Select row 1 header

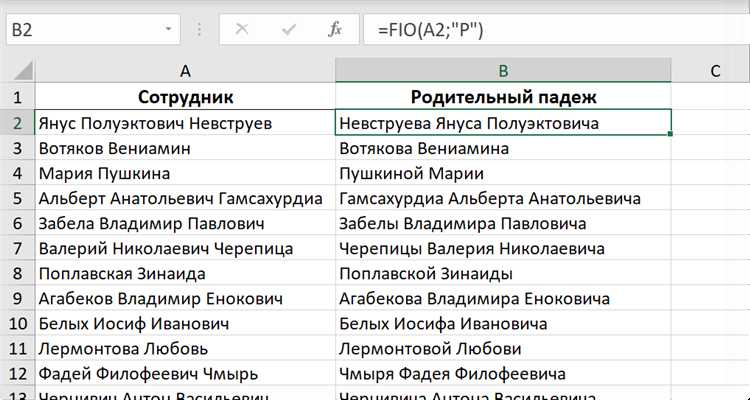coord(17,97)
